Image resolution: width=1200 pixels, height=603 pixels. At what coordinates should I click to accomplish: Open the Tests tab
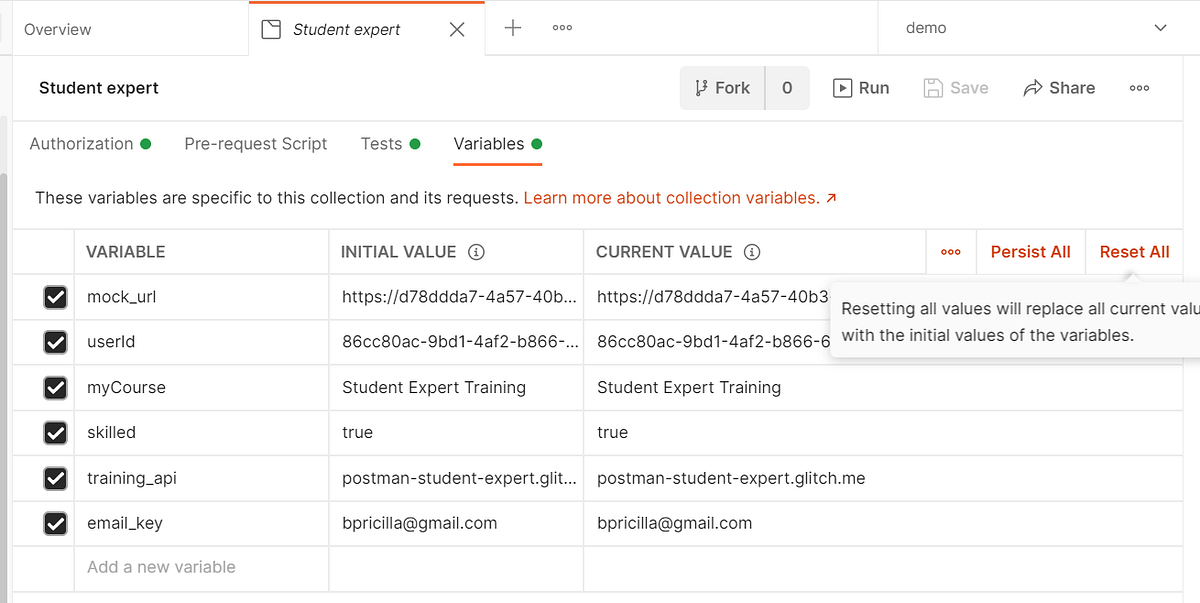(390, 144)
